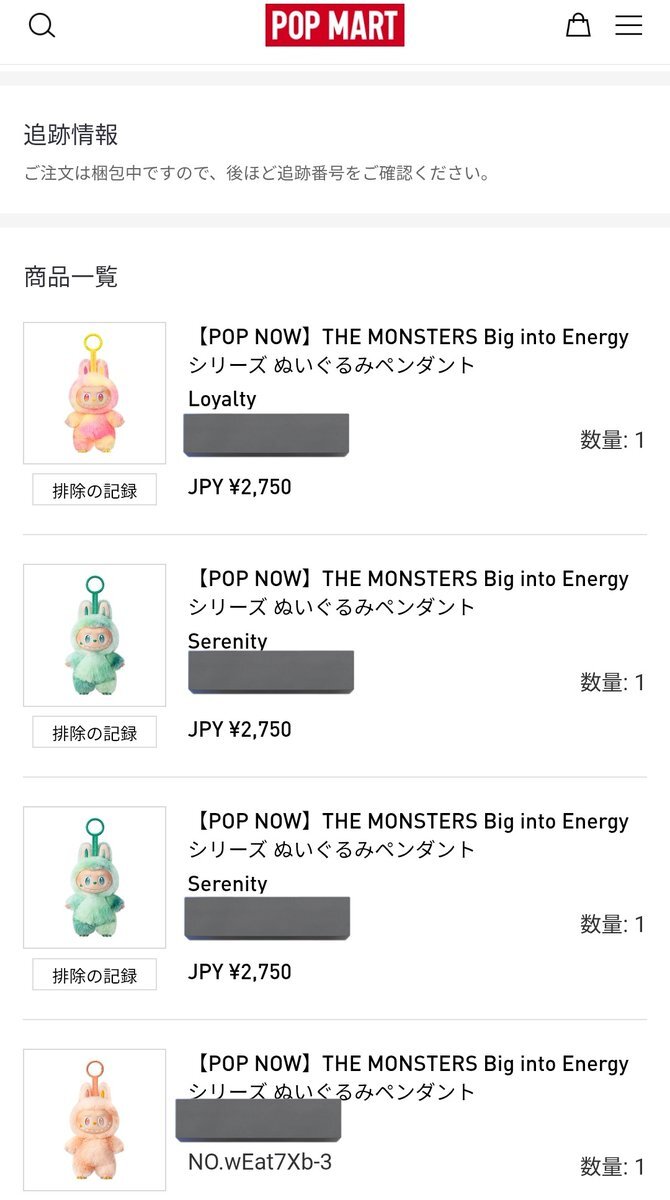Click the Loyalty variant label
This screenshot has width=670, height=1200.
coord(222,399)
